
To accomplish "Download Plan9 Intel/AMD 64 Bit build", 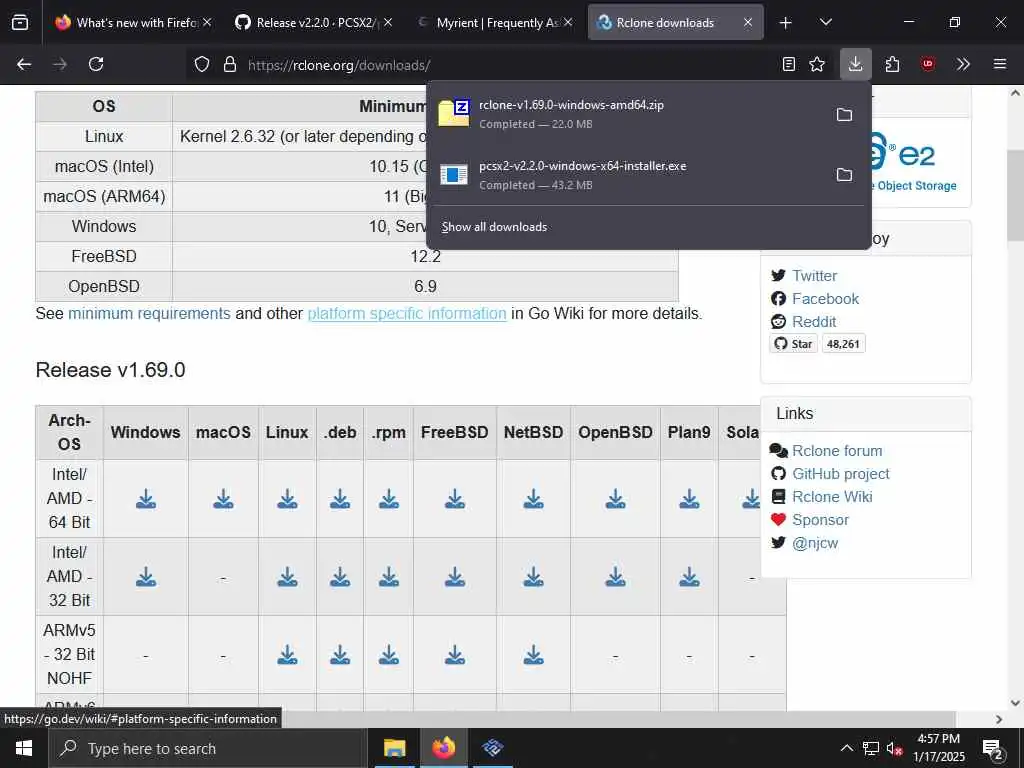I will (x=689, y=499).
